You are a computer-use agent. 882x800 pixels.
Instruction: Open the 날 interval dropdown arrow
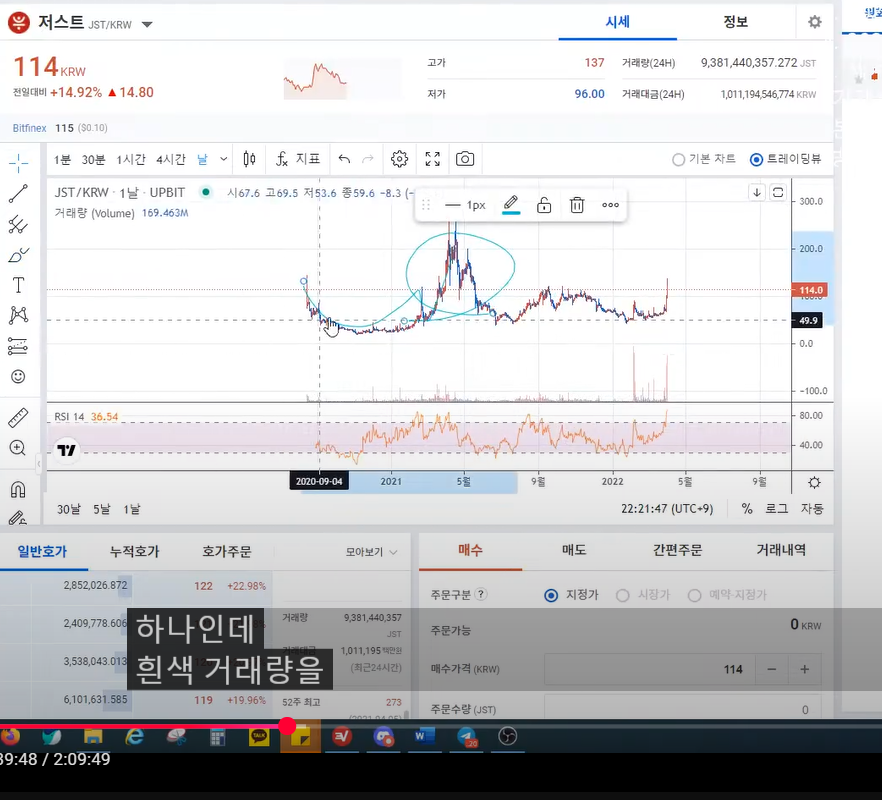pos(223,159)
